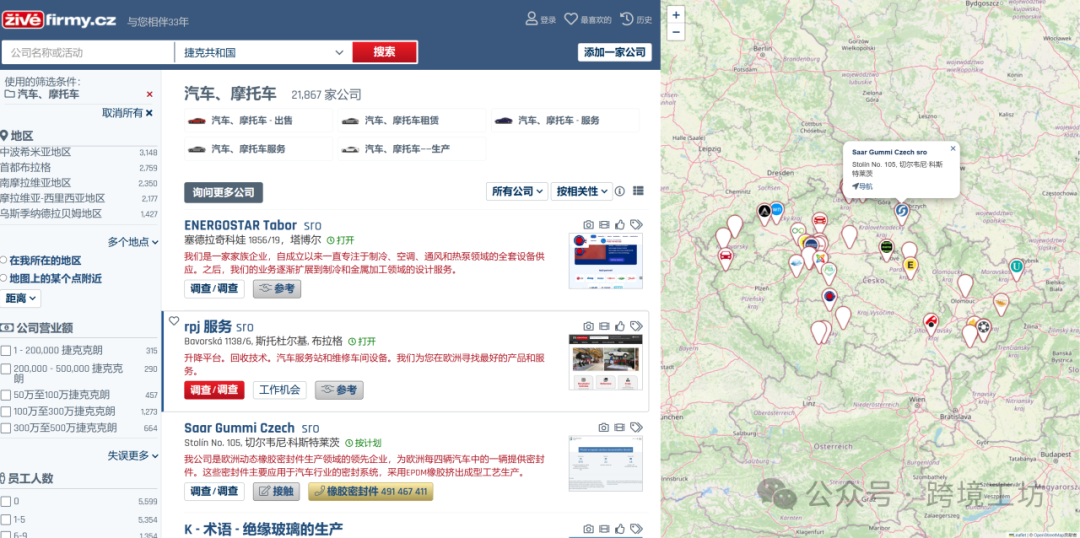Check the 50万至100万捷克克朗 box
Viewport: 1080px width, 538px height.
coord(6,395)
